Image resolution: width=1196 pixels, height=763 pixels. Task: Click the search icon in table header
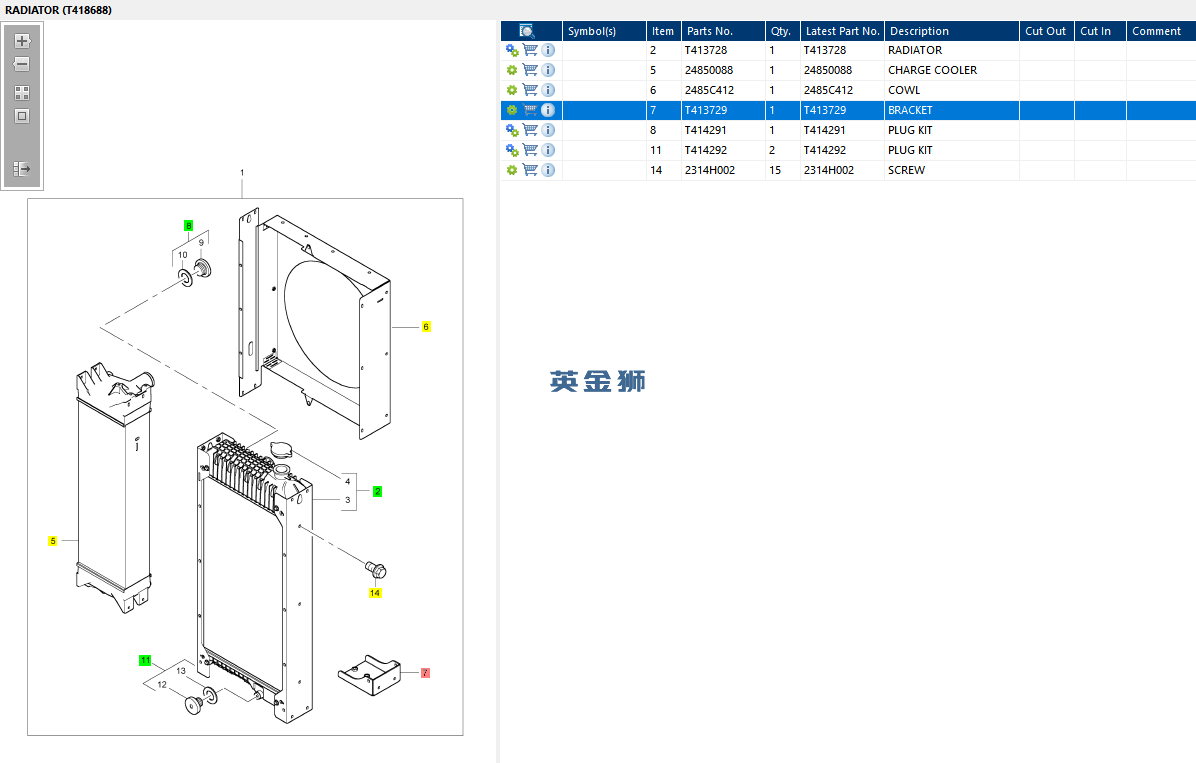(x=527, y=31)
